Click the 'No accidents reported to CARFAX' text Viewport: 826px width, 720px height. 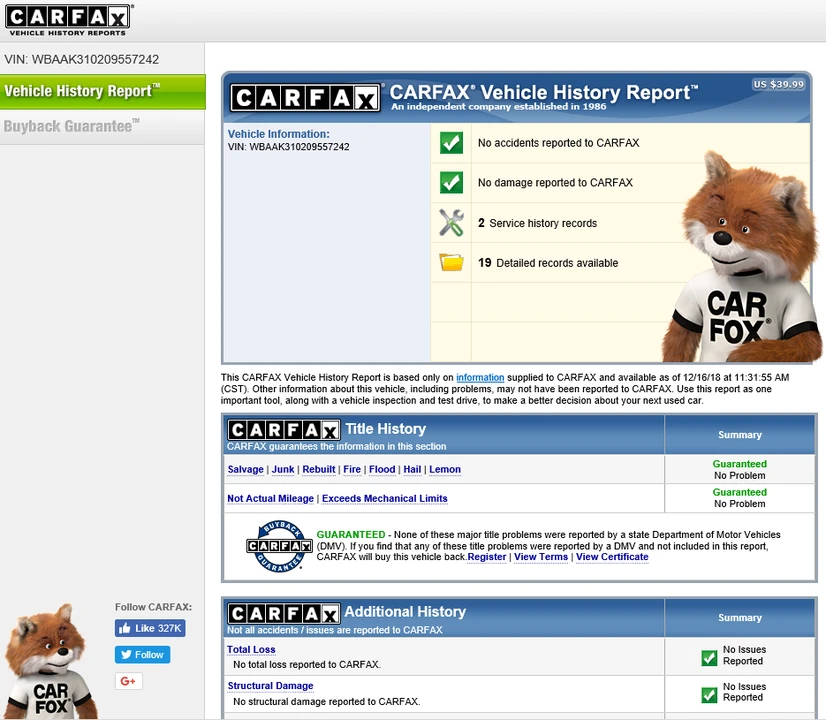558,143
